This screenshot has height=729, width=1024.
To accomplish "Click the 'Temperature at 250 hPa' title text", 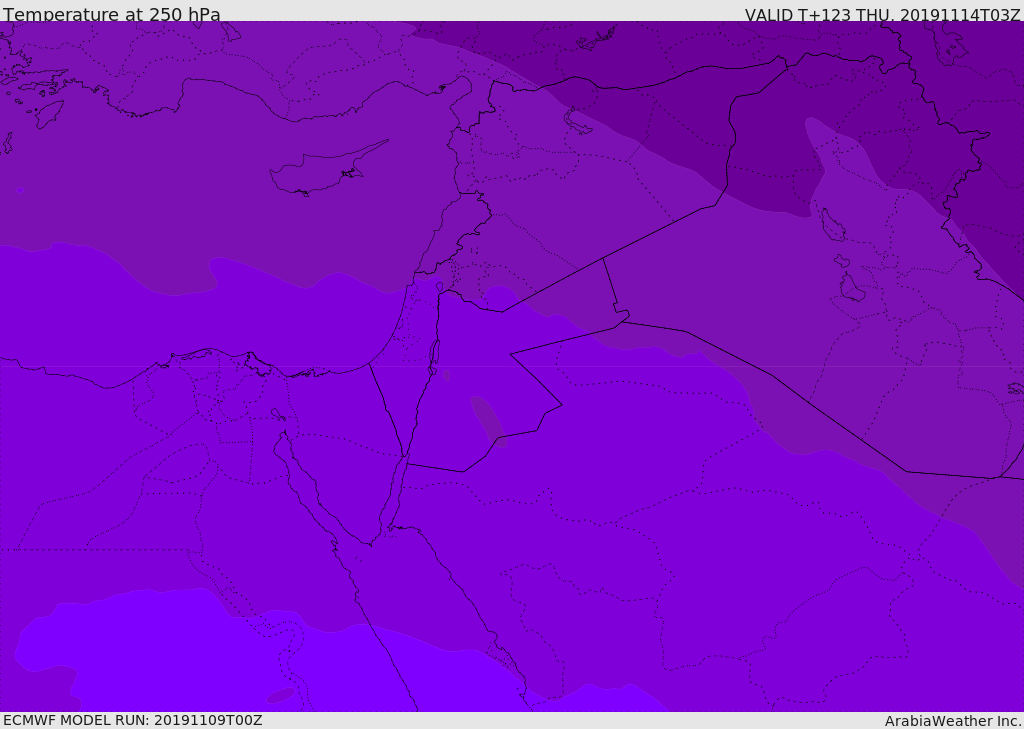I will 112,14.
